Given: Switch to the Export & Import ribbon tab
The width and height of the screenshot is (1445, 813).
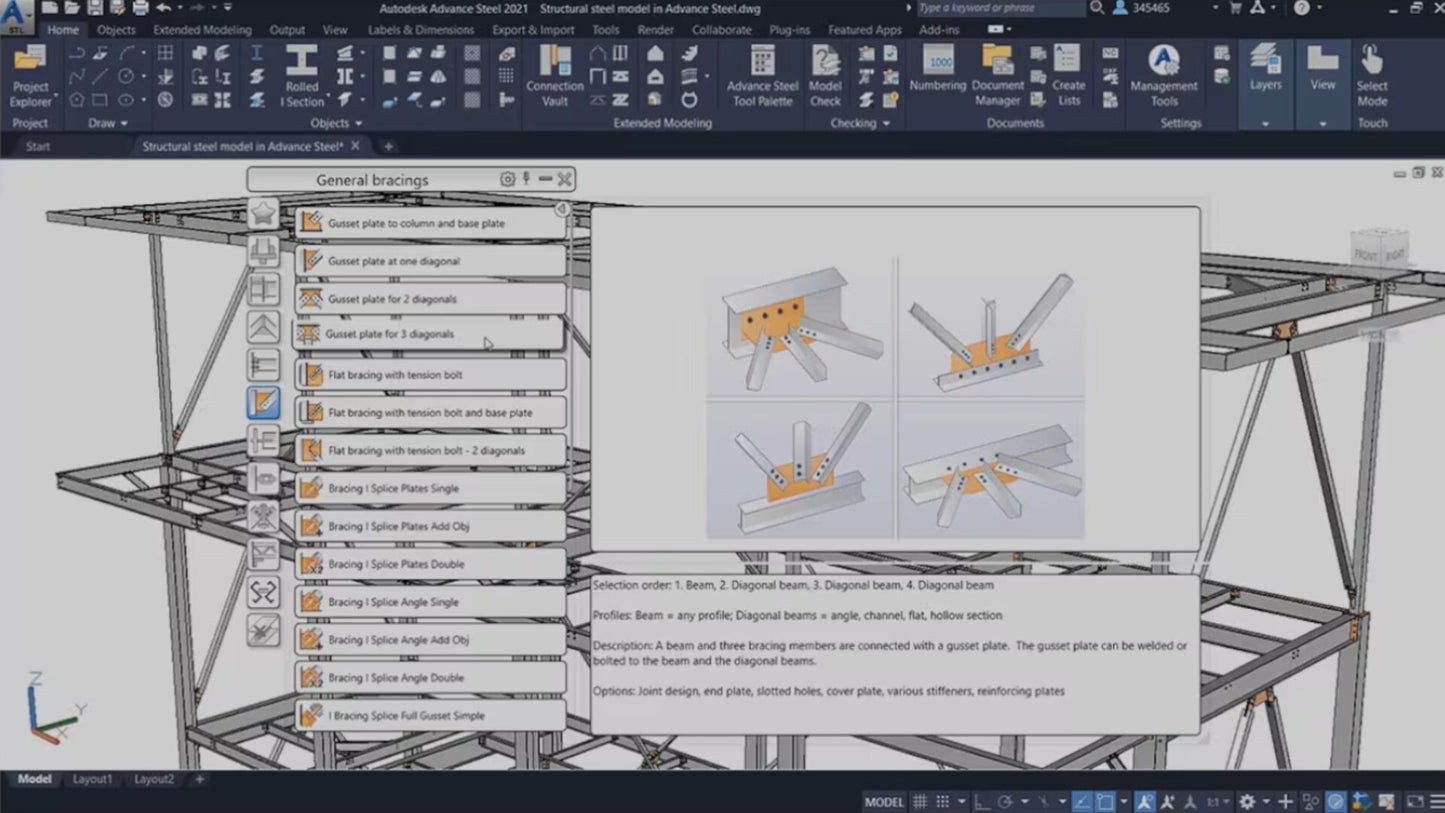Looking at the screenshot, I should pos(533,30).
